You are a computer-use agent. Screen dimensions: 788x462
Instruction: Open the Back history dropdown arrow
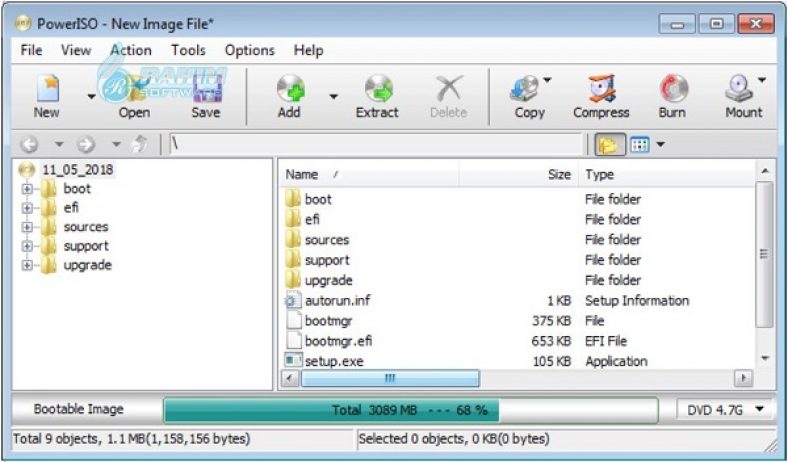click(x=59, y=145)
